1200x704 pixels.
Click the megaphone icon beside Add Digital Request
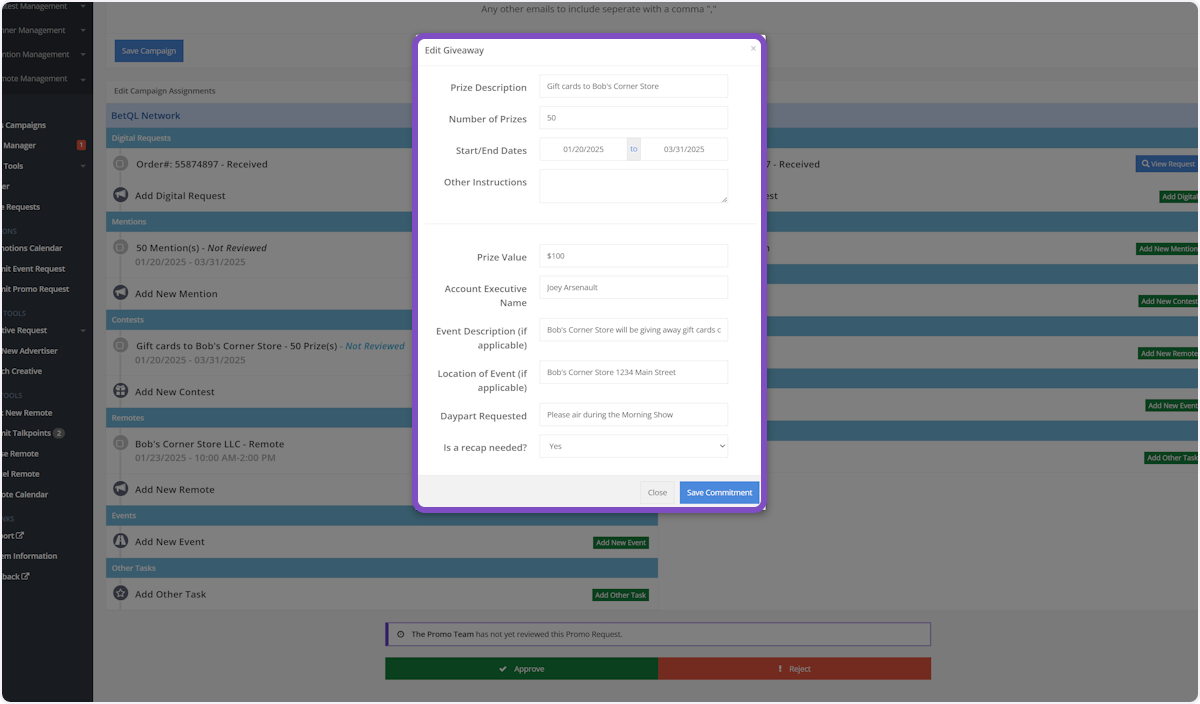(120, 196)
